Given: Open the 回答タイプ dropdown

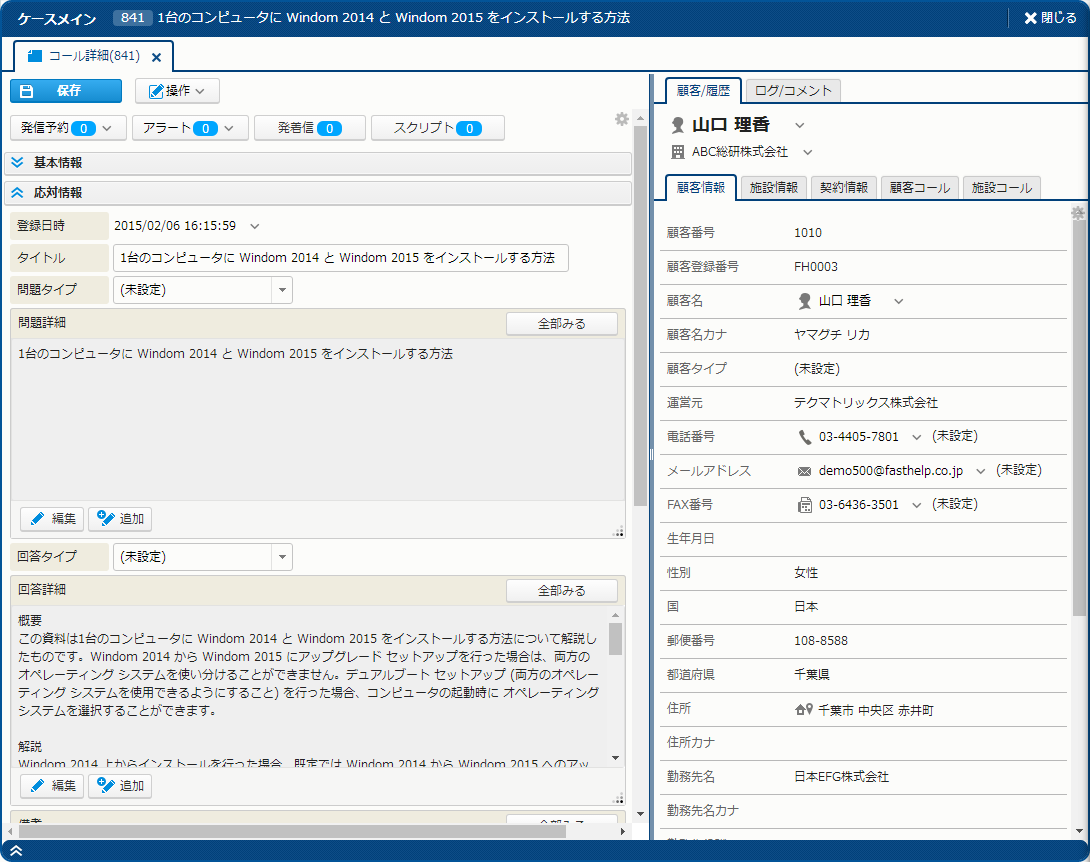Looking at the screenshot, I should pos(282,557).
